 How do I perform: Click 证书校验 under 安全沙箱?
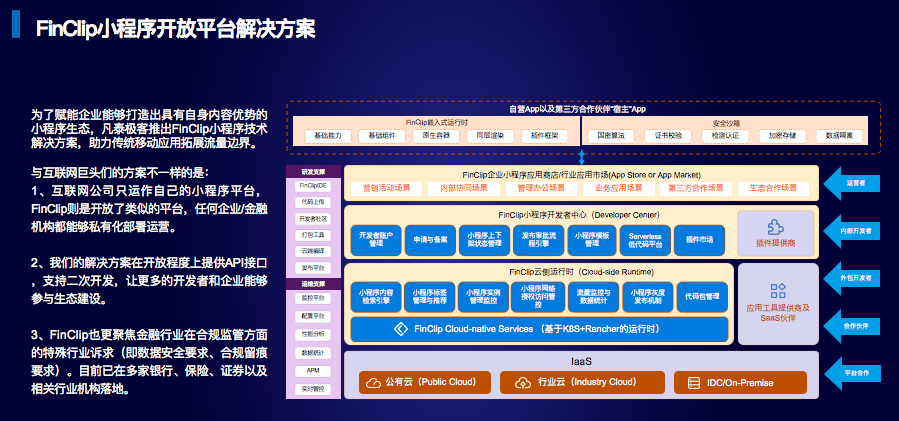coord(668,137)
